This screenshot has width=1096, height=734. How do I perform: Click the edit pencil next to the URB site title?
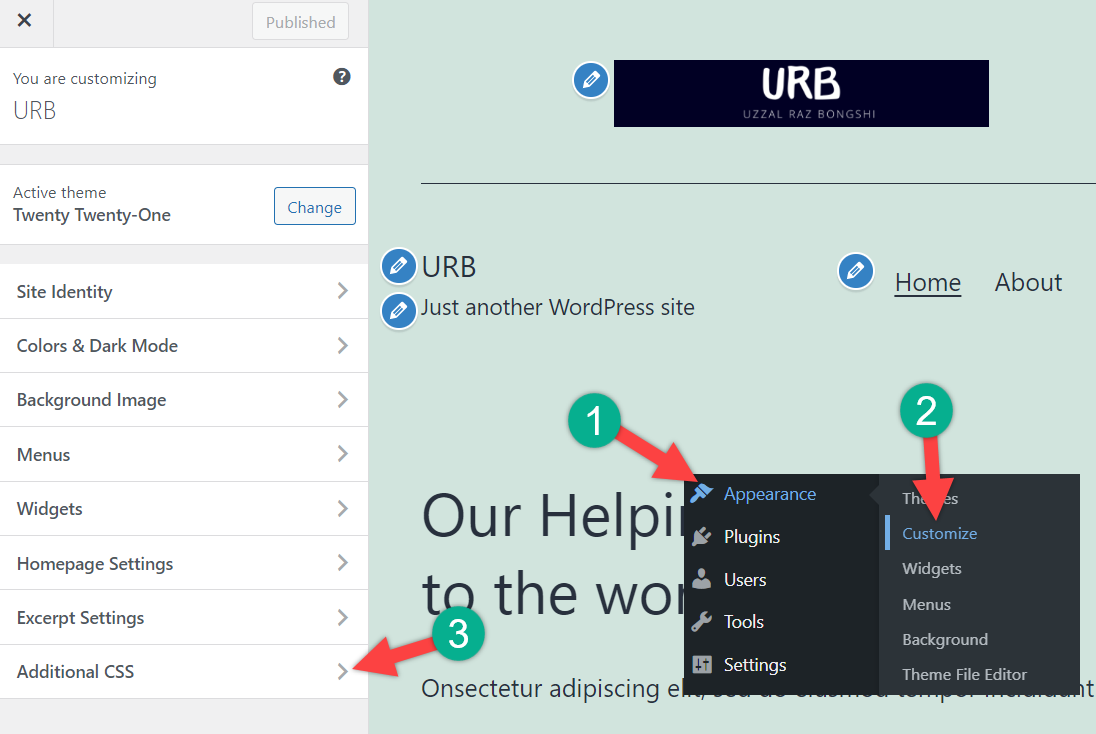pos(399,267)
